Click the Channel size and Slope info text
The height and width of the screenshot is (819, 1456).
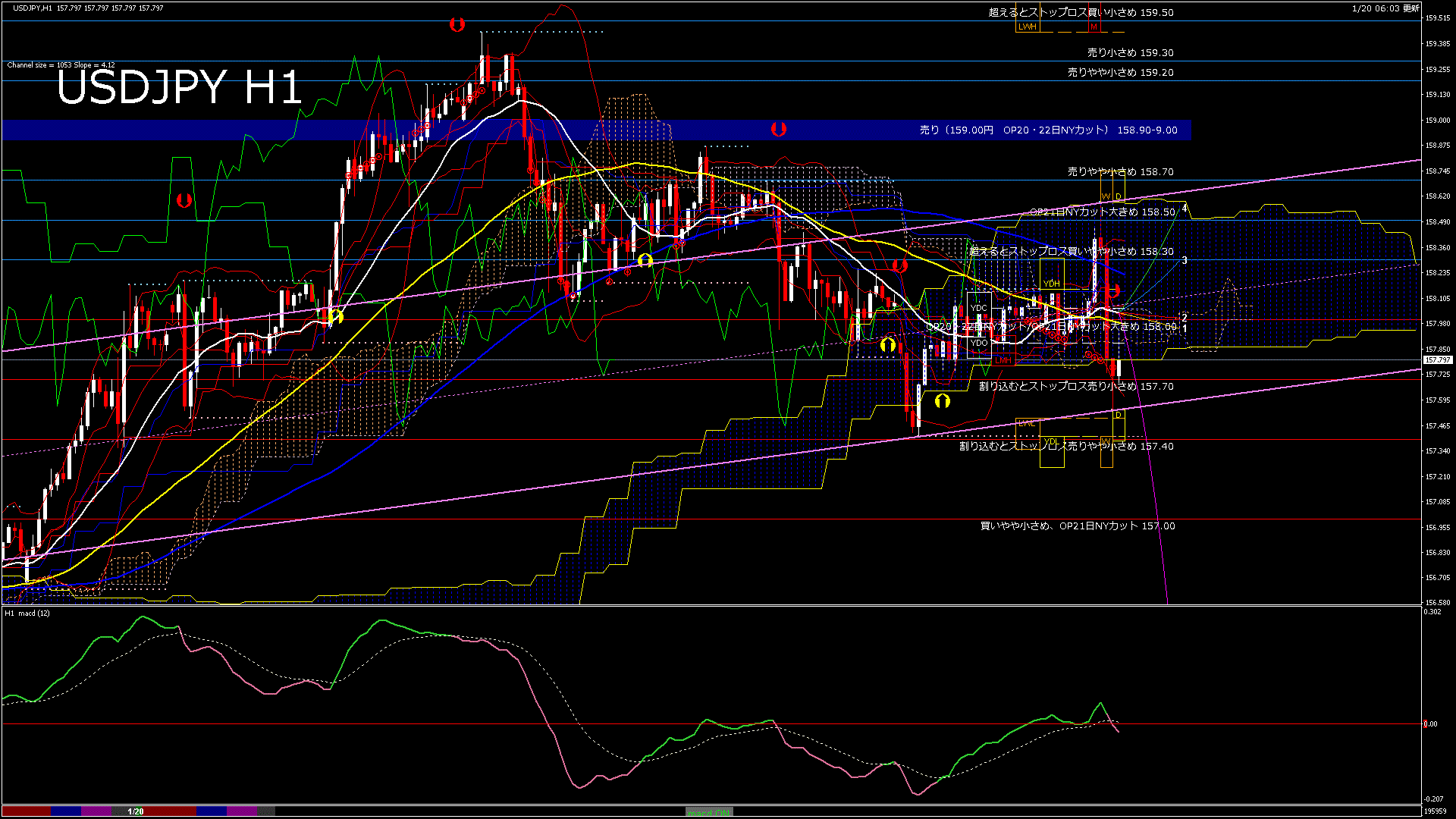pos(61,65)
